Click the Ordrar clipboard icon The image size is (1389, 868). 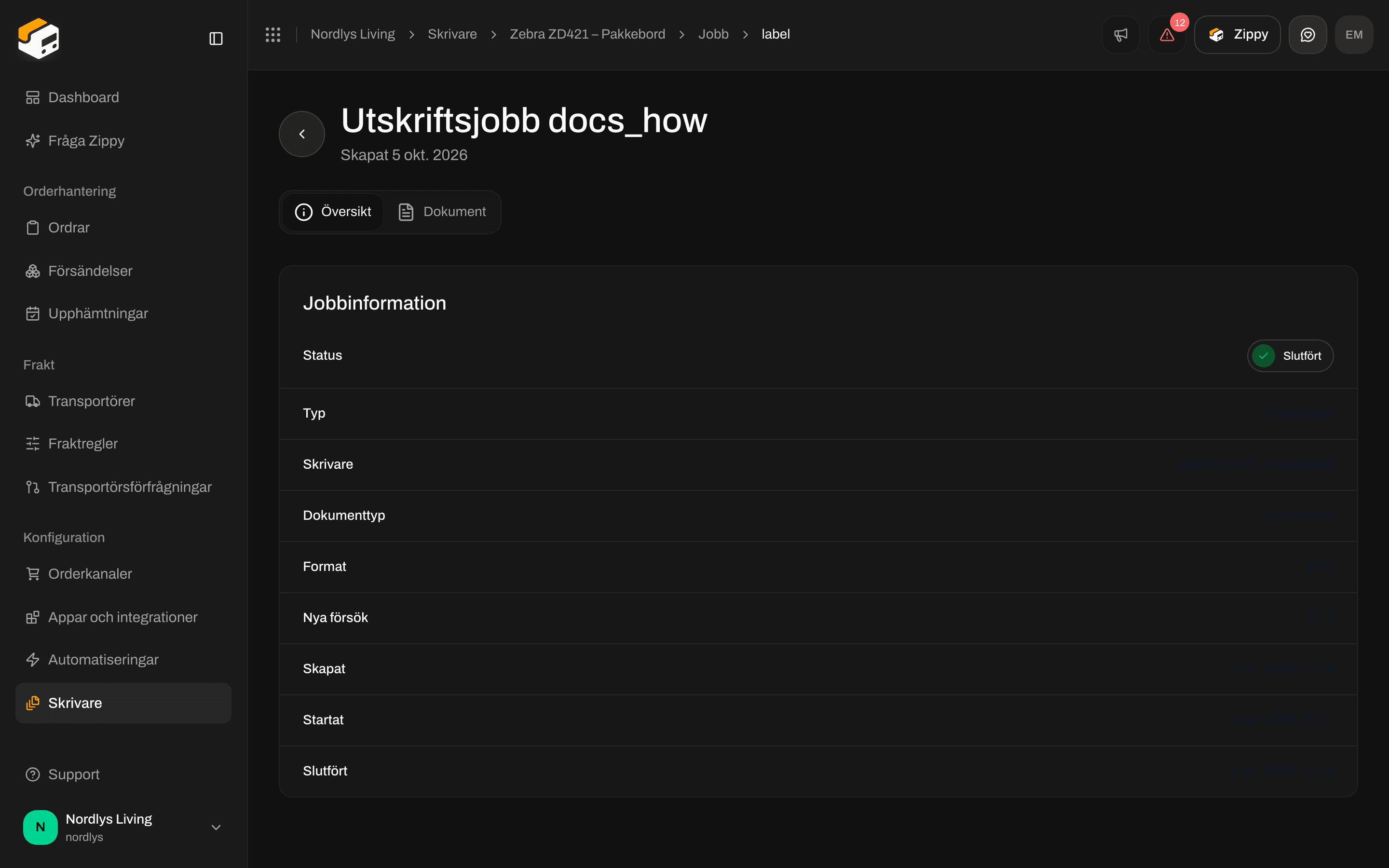(x=33, y=228)
